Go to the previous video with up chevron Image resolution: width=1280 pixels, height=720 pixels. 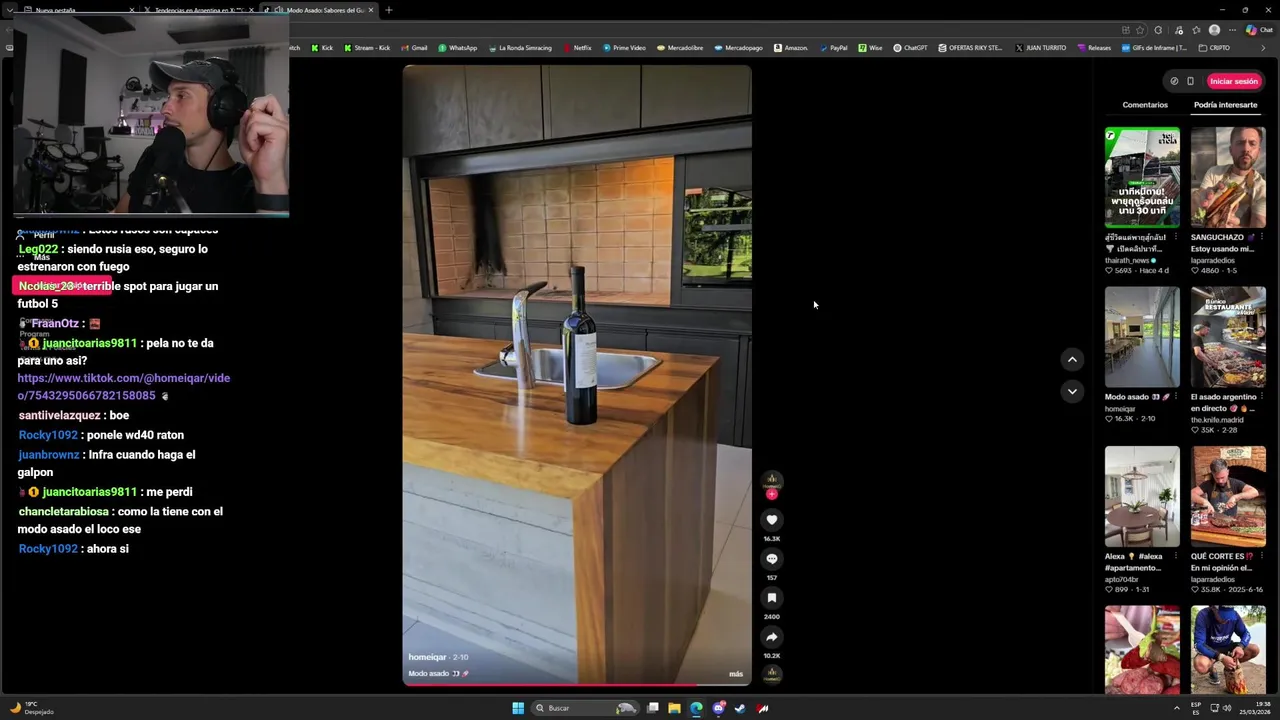(1072, 359)
